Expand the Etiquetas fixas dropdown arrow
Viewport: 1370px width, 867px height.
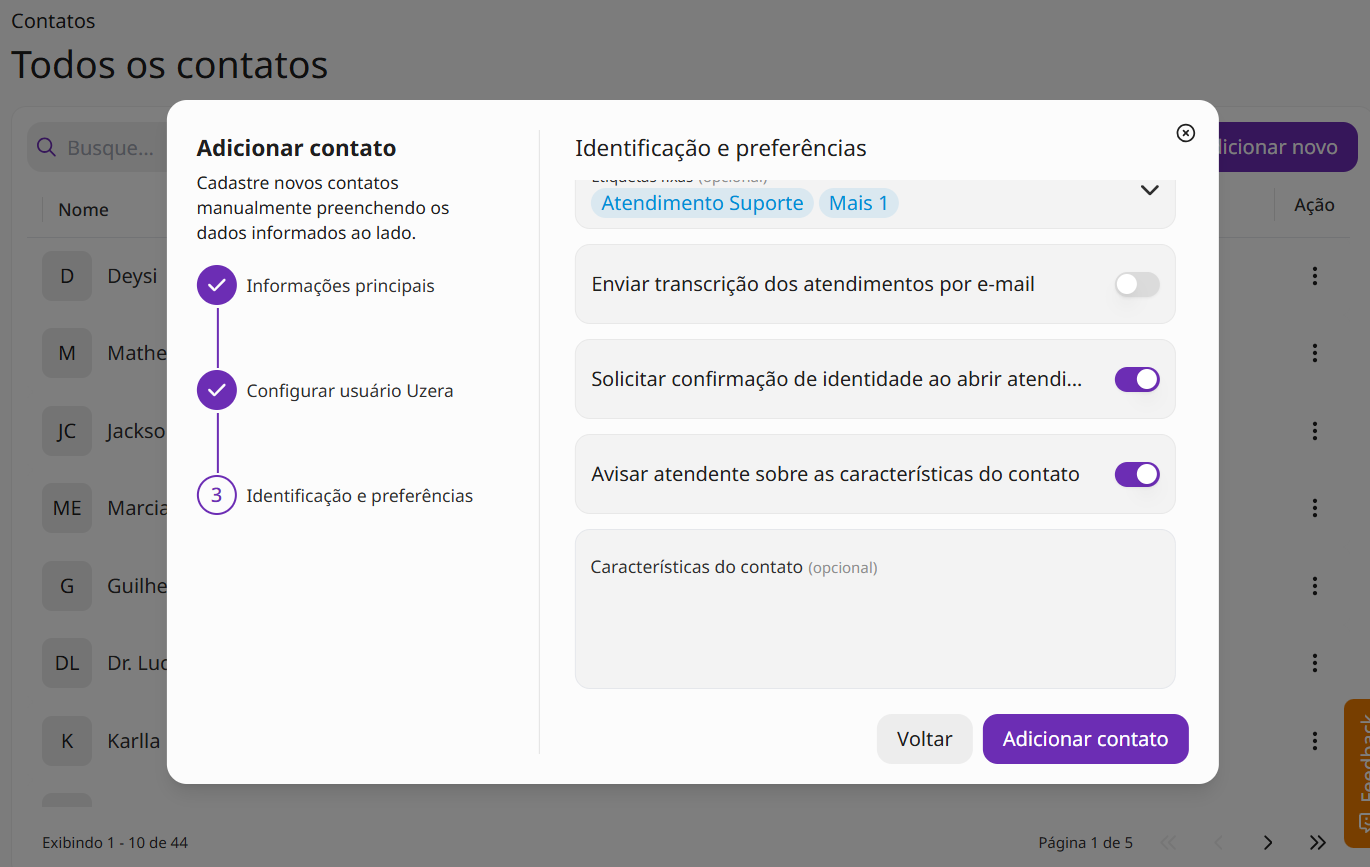pyautogui.click(x=1149, y=190)
